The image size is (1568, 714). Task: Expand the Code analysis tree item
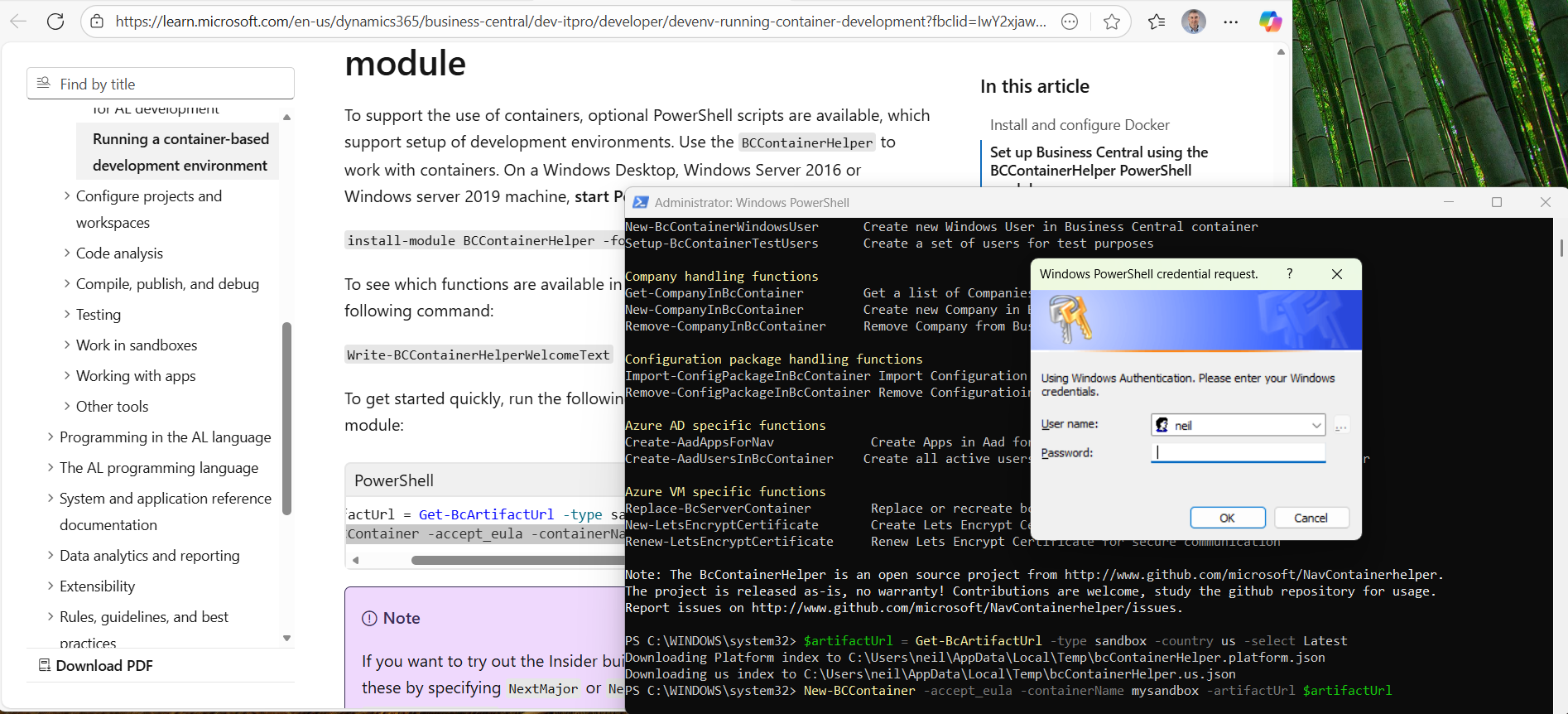[67, 253]
